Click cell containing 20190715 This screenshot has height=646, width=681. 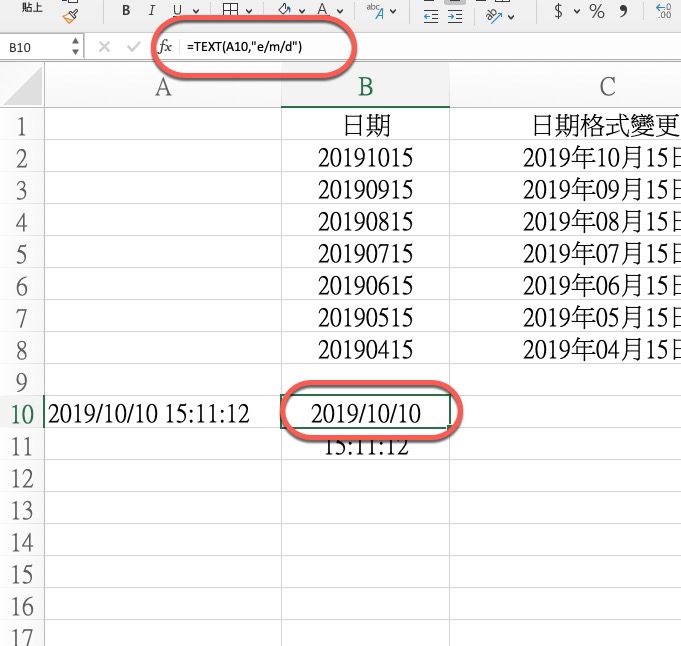(x=365, y=254)
